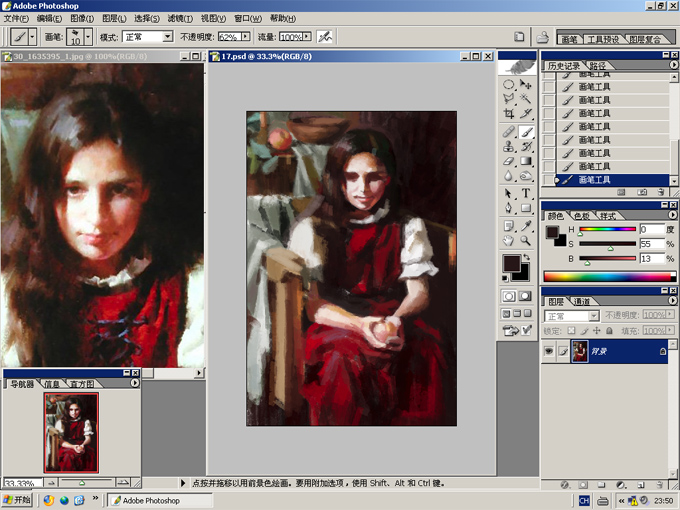This screenshot has height=510, width=680.
Task: Select the Notes tool
Action: point(509,226)
